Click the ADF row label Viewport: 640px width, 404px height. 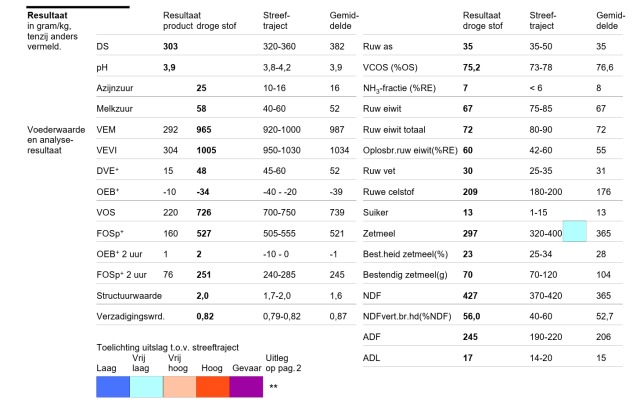[371, 337]
